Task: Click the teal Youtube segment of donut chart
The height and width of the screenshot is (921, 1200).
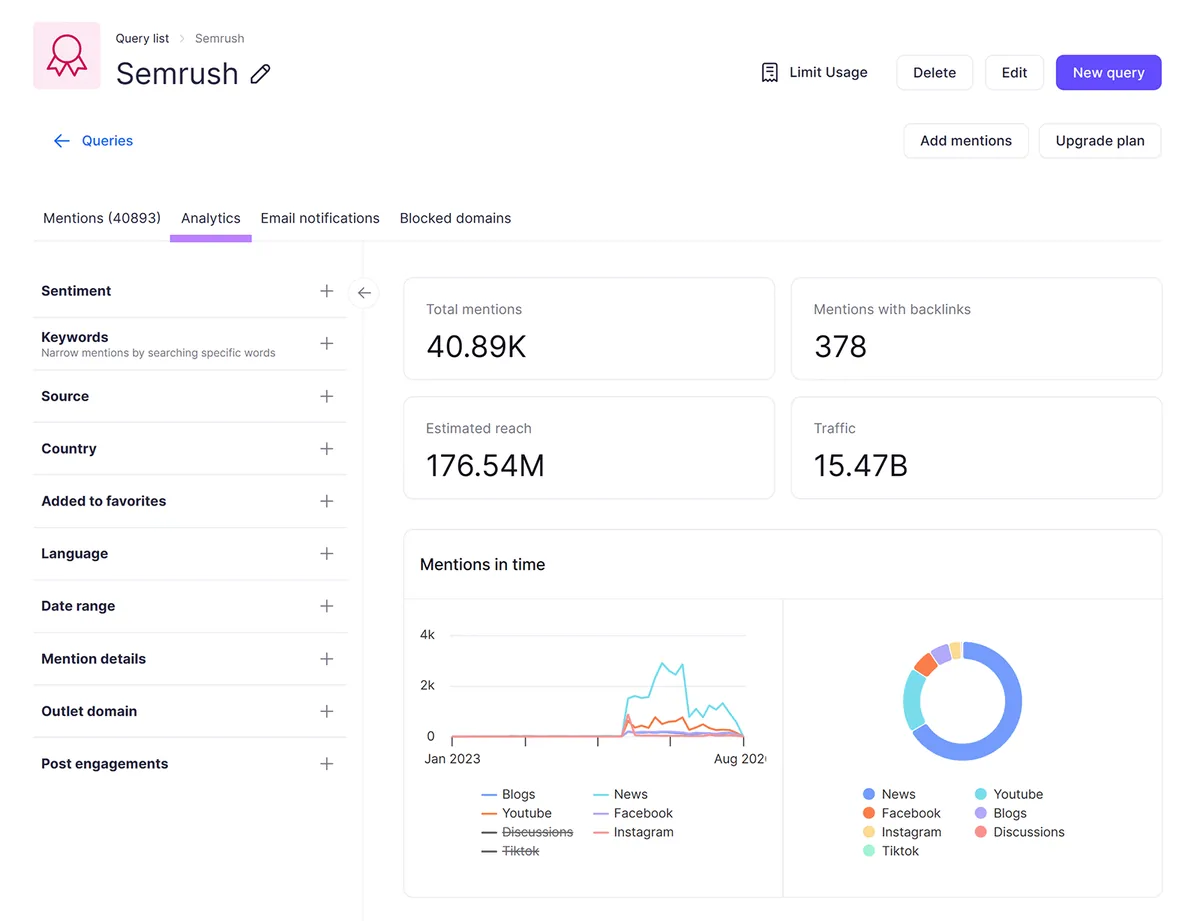Action: click(x=912, y=700)
